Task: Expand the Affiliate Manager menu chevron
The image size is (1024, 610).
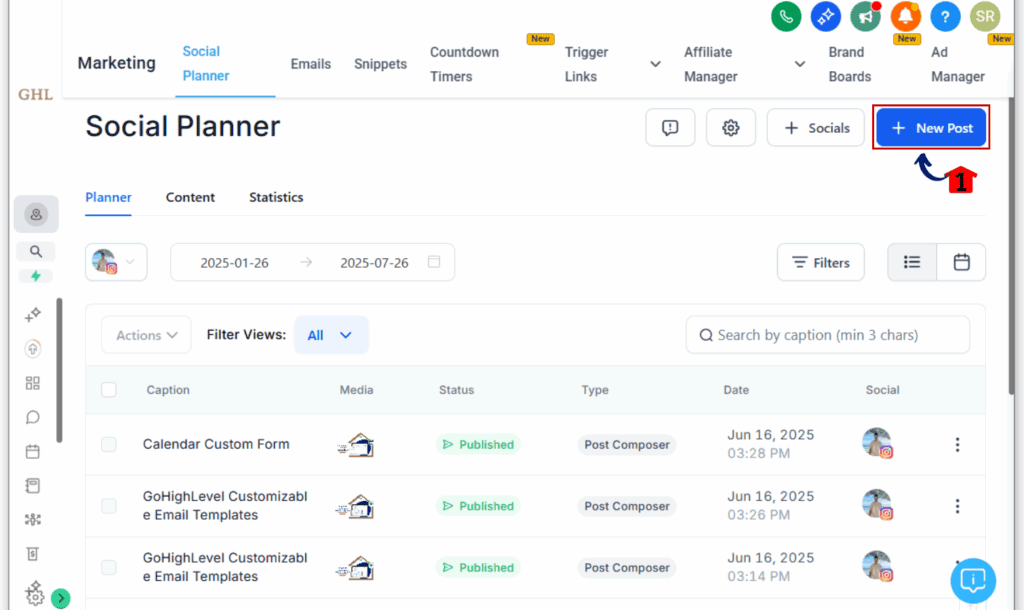Action: click(x=799, y=64)
